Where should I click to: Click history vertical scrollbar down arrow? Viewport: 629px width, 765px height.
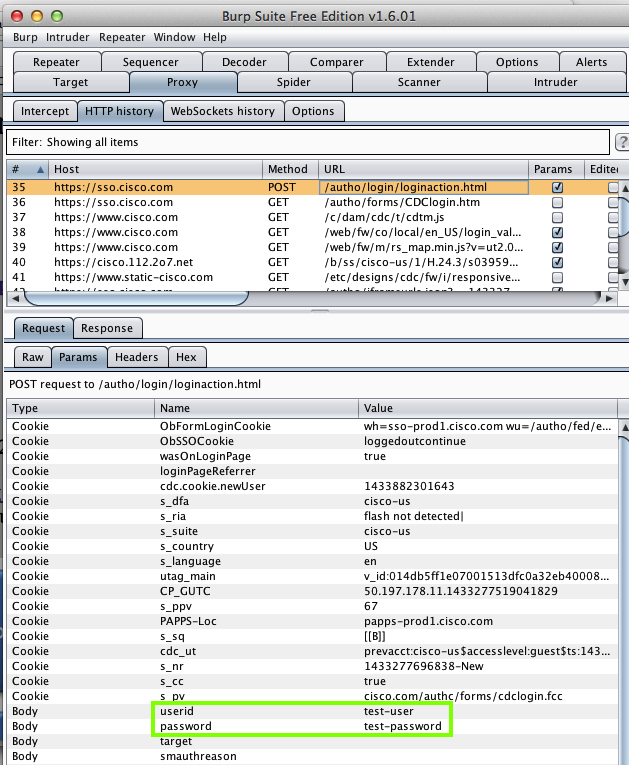[x=624, y=282]
